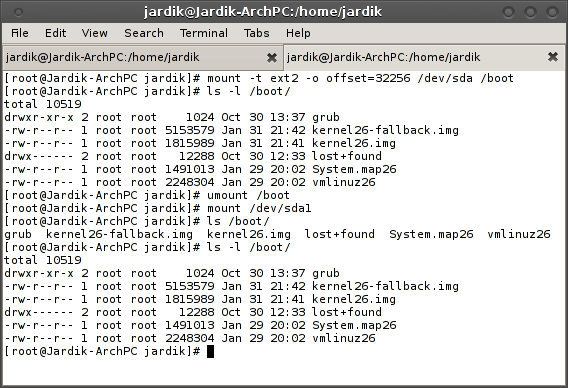Click the mount offset=32256 command line
The width and height of the screenshot is (568, 388).
(x=259, y=78)
